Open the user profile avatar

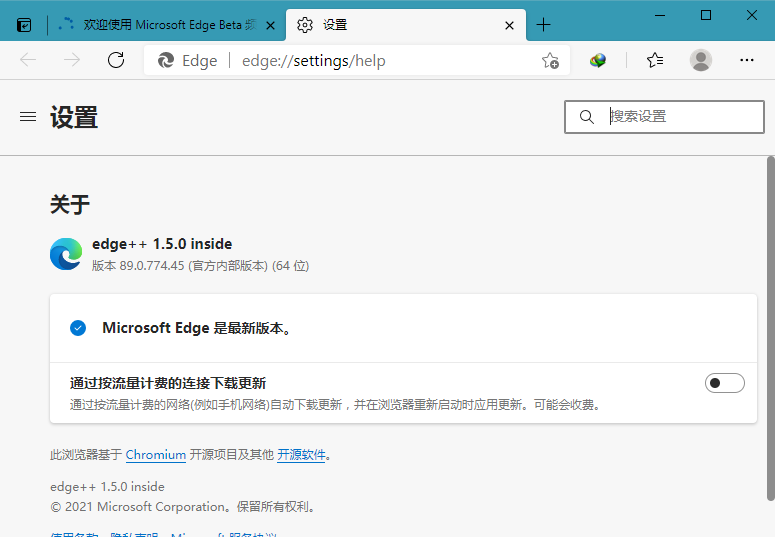click(x=701, y=60)
